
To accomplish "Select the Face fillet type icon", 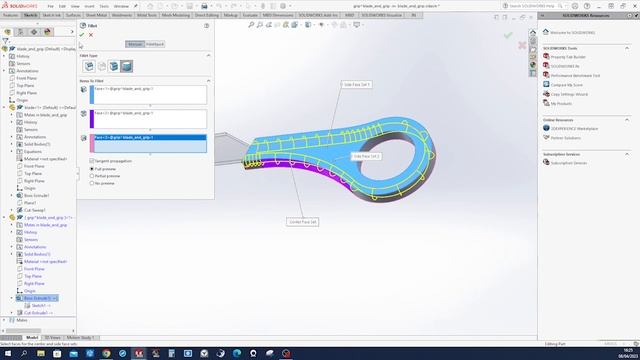I will pyautogui.click(x=114, y=66).
